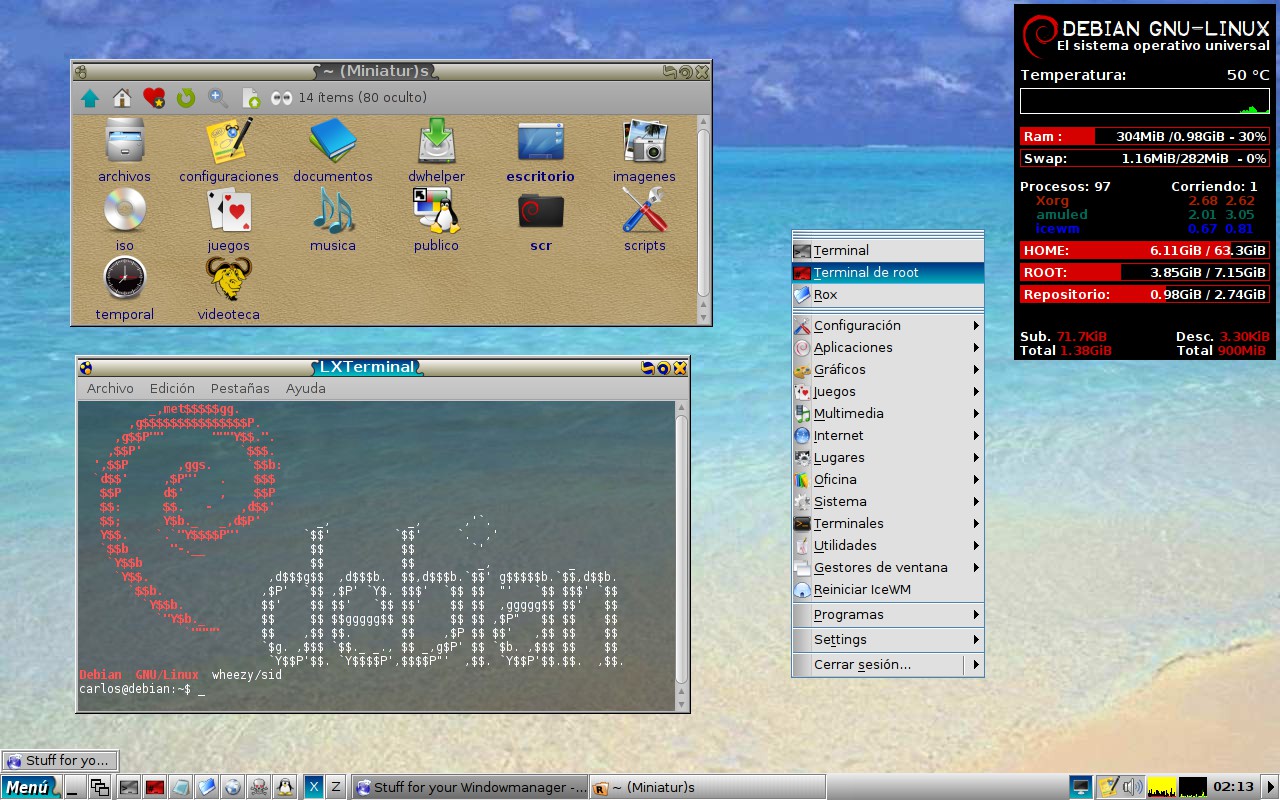Refresh the Rox file listing

[x=186, y=98]
